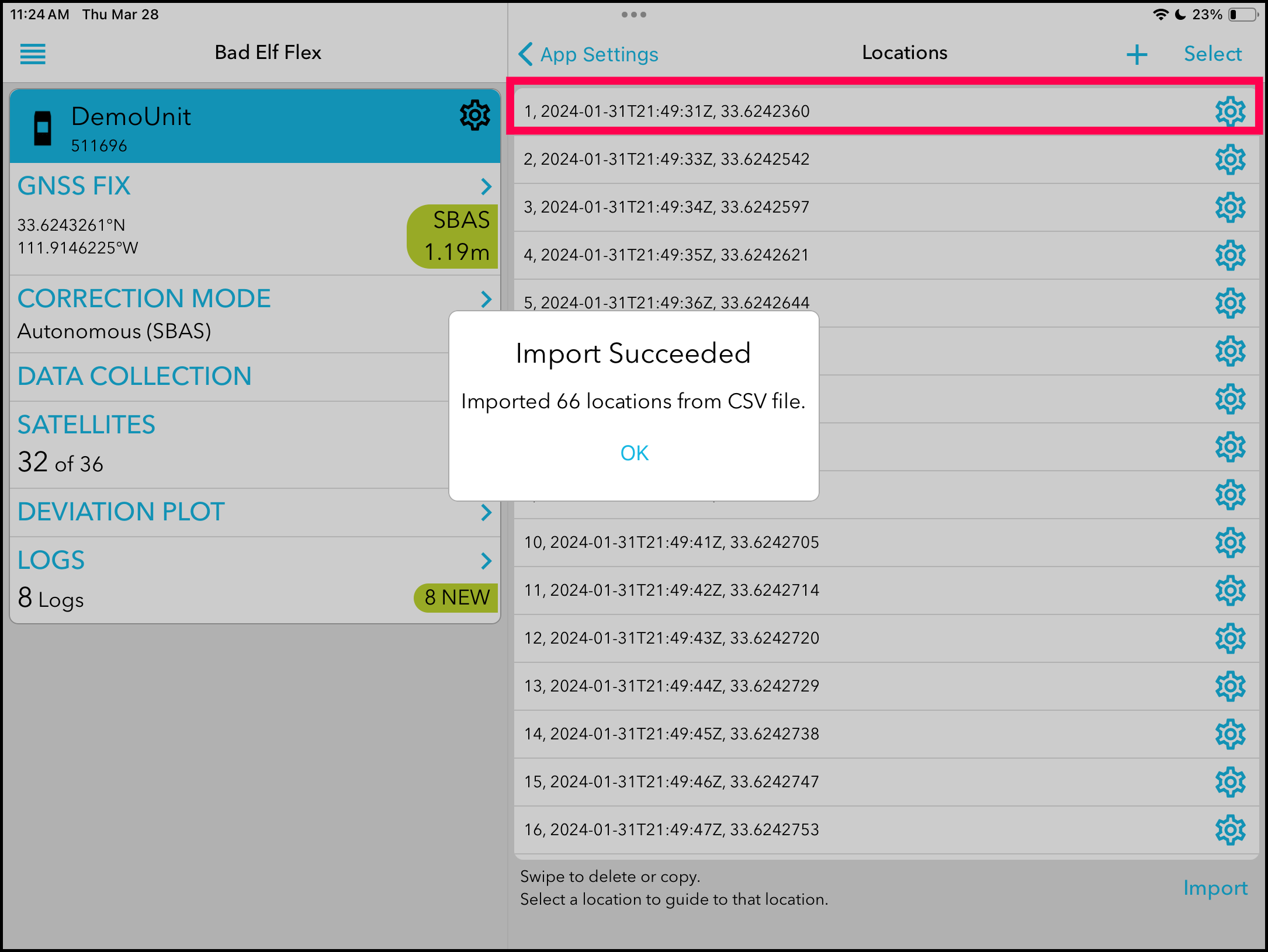Image resolution: width=1268 pixels, height=952 pixels.
Task: Expand the CORRECTION MODE chevron
Action: (x=486, y=299)
